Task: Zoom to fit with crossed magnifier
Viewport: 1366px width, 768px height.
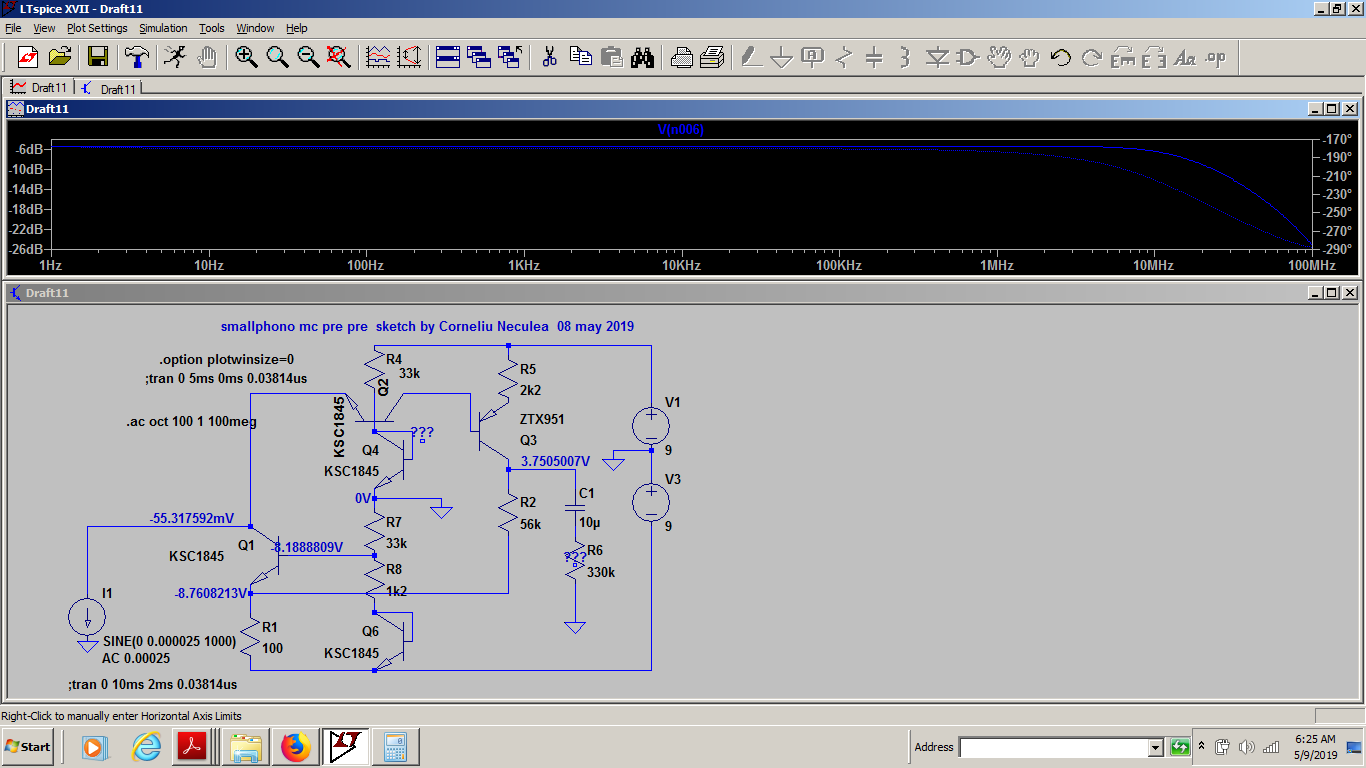Action: pyautogui.click(x=339, y=57)
